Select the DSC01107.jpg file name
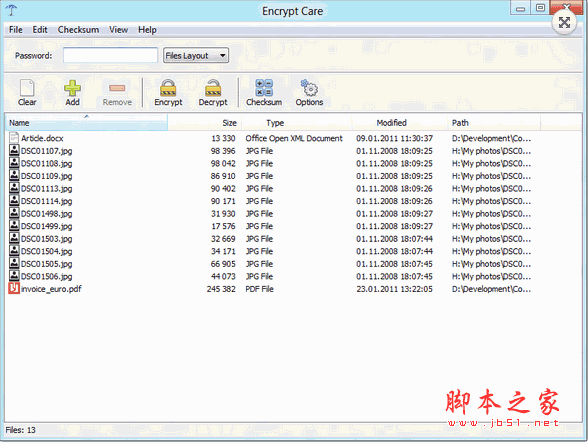The height and width of the screenshot is (444, 588). pyautogui.click(x=46, y=151)
